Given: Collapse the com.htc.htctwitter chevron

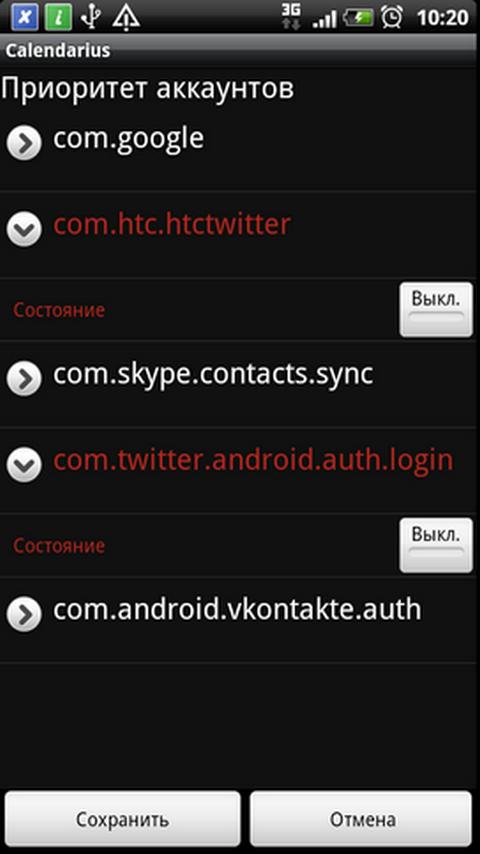Looking at the screenshot, I should [24, 229].
